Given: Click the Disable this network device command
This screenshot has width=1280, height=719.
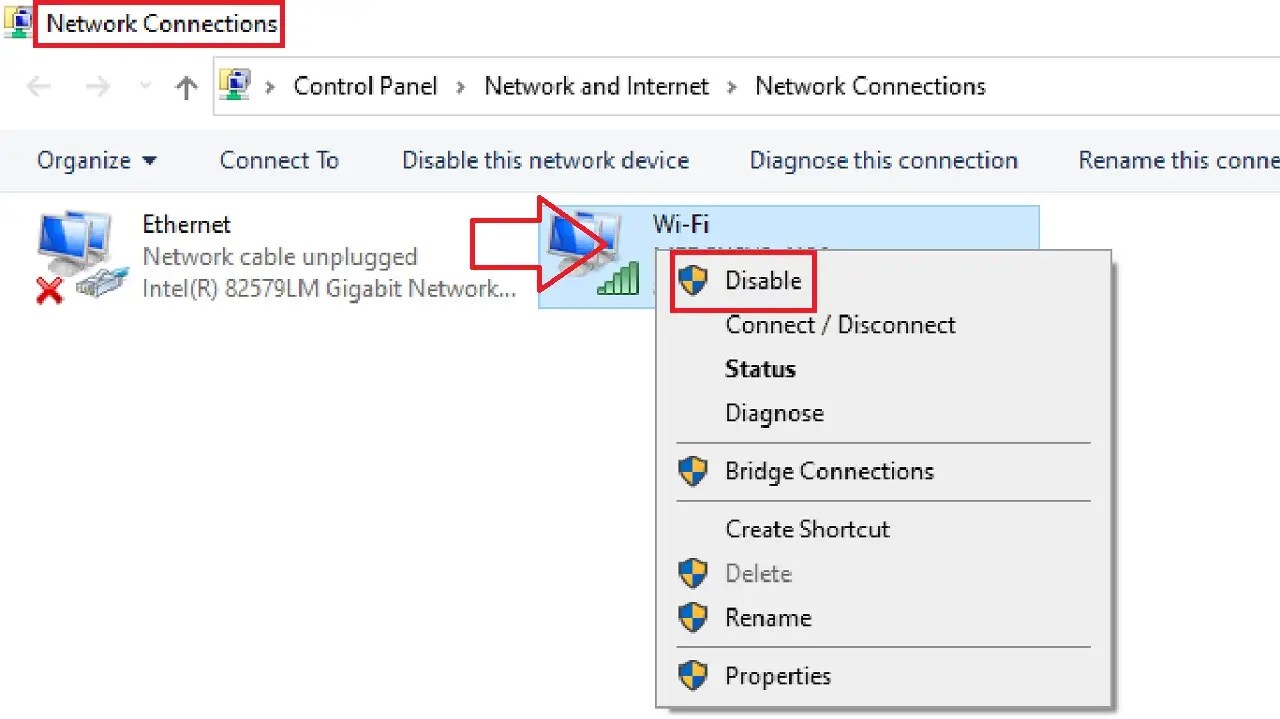Looking at the screenshot, I should [545, 160].
